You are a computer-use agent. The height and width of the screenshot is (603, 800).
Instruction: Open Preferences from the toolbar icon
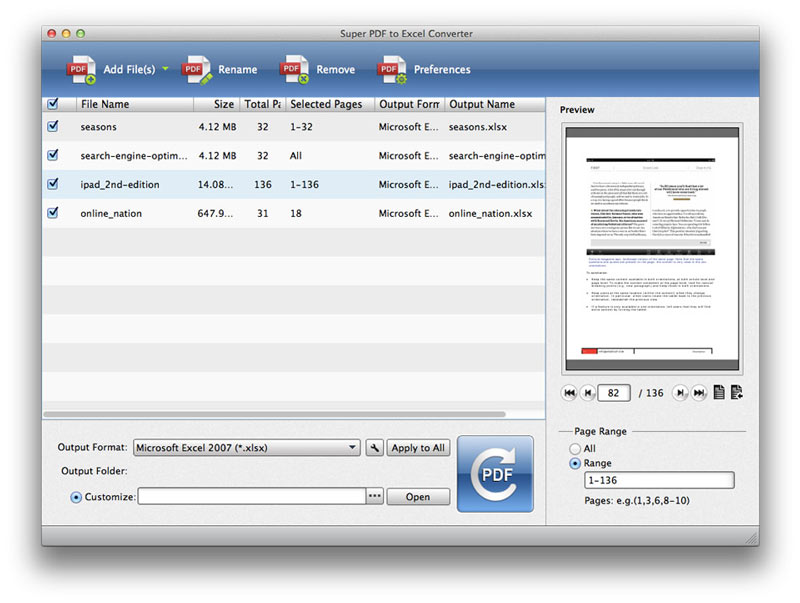(392, 69)
